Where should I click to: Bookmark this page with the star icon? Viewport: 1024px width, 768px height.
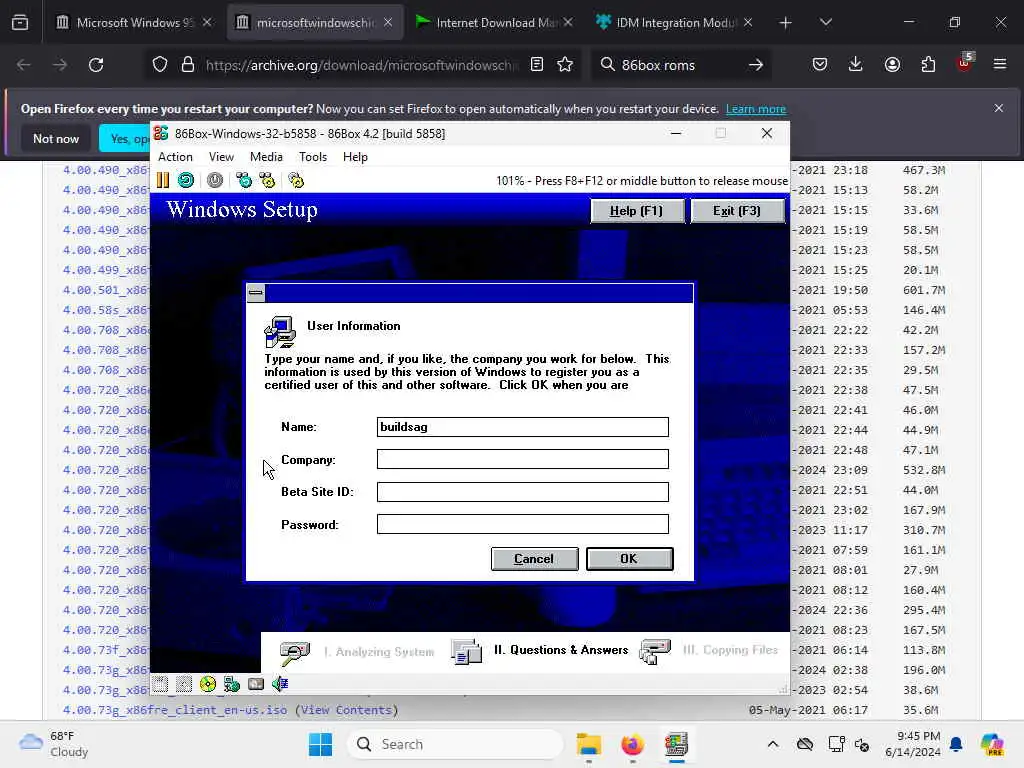[565, 65]
